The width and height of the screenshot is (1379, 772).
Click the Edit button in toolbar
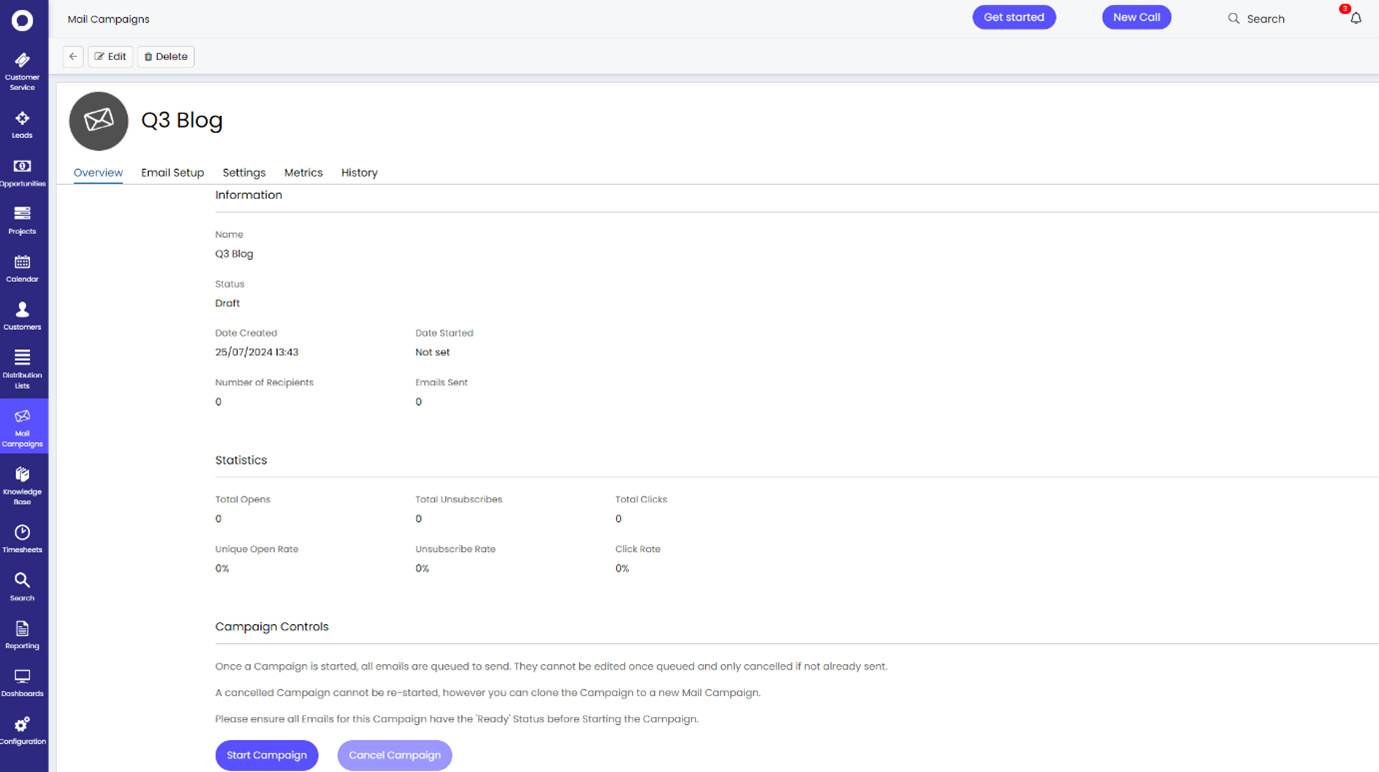[110, 57]
